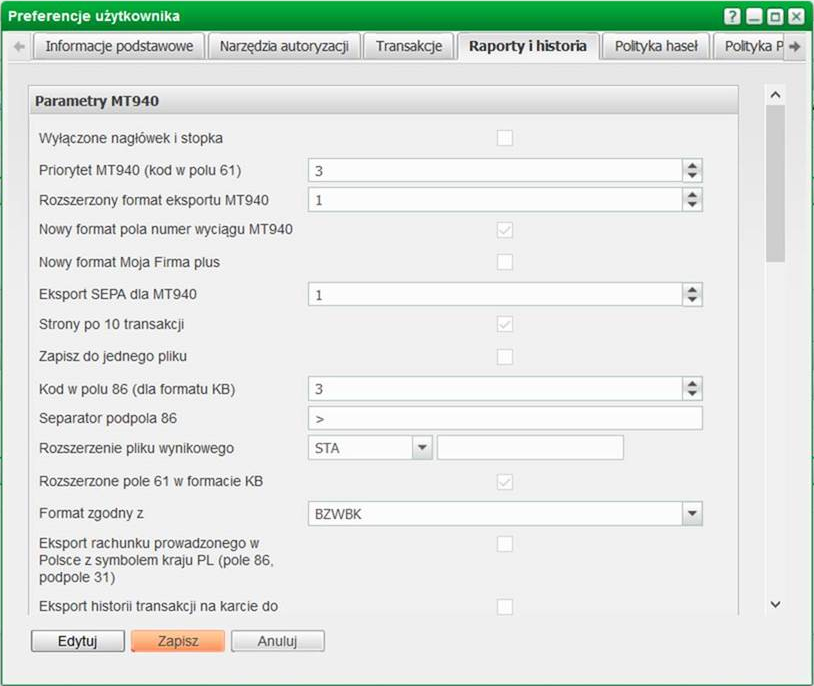Open the Narzędzia autoryzacji tab
This screenshot has height=686, width=814.
(x=283, y=47)
